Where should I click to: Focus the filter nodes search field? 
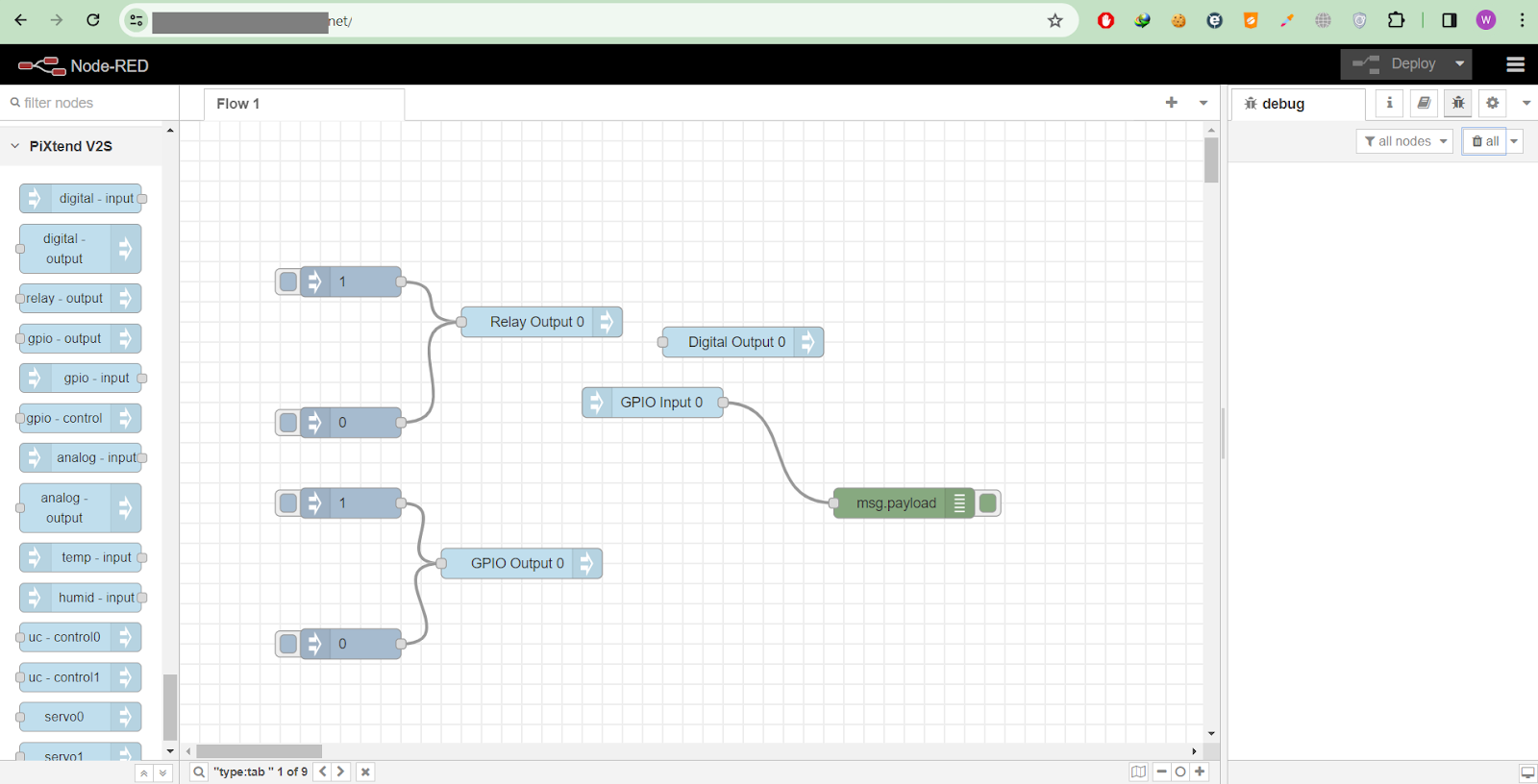click(89, 103)
